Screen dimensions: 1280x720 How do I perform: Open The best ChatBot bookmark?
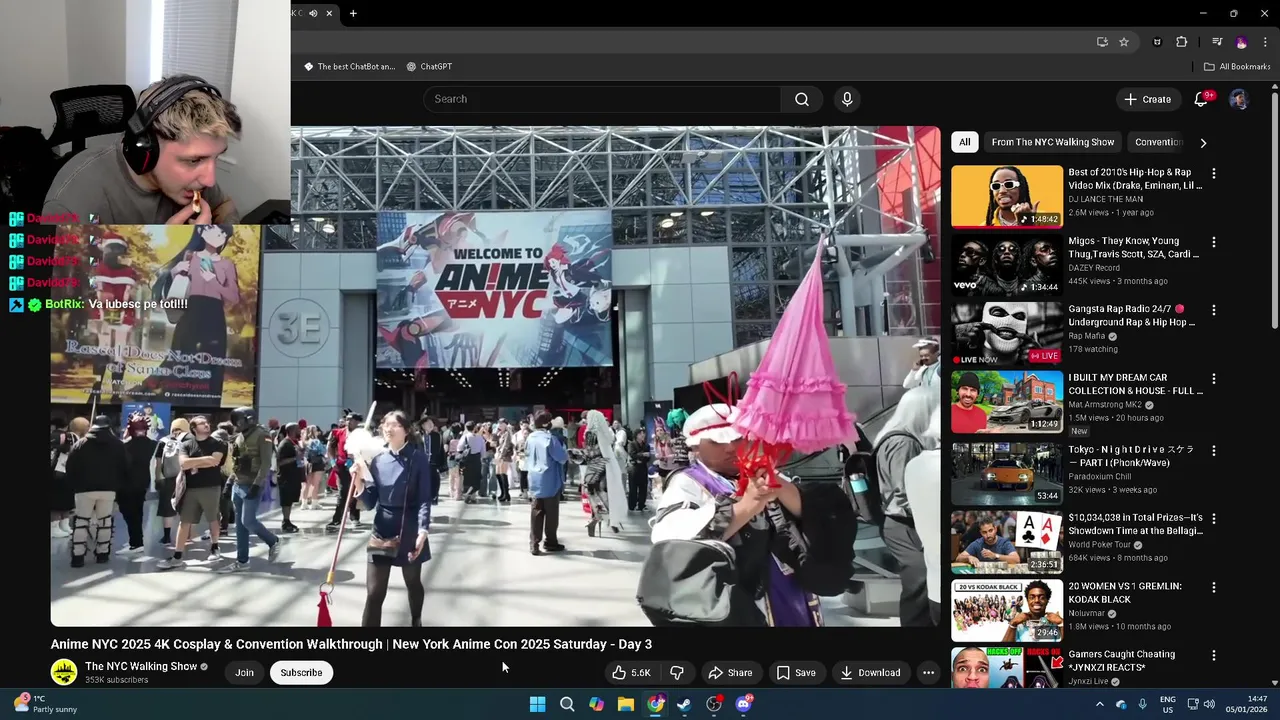click(349, 67)
